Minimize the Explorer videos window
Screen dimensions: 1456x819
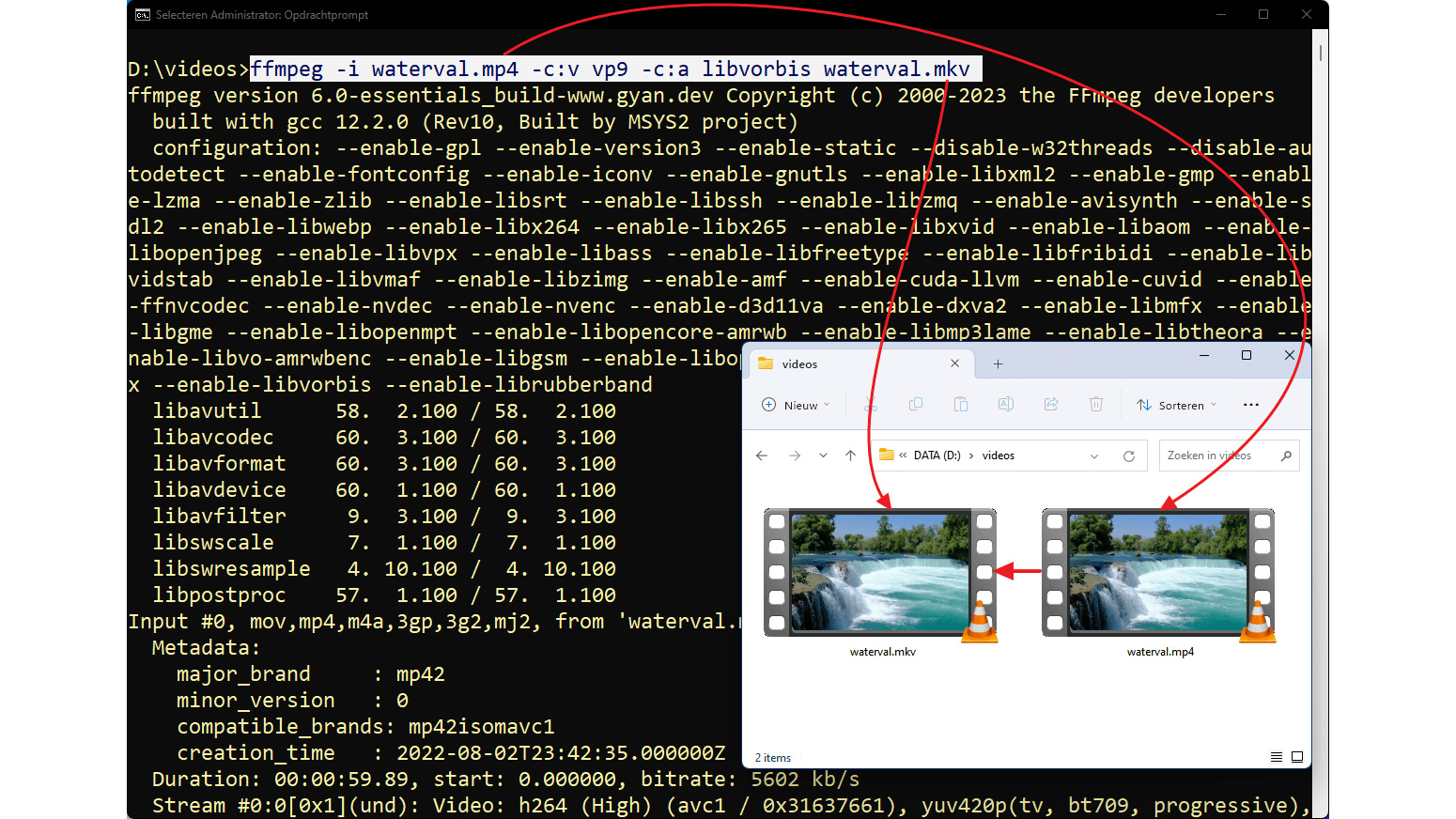[1204, 355]
